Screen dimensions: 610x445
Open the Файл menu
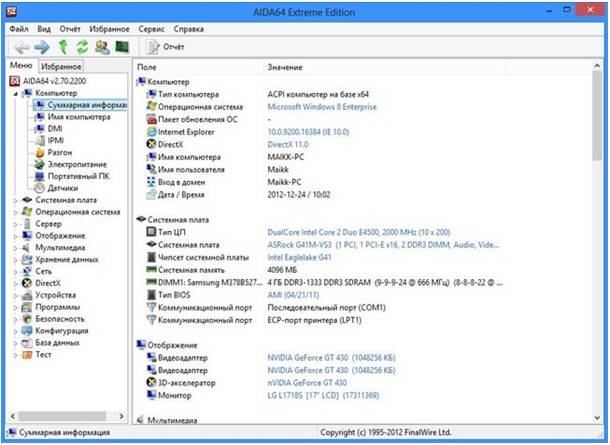point(20,29)
